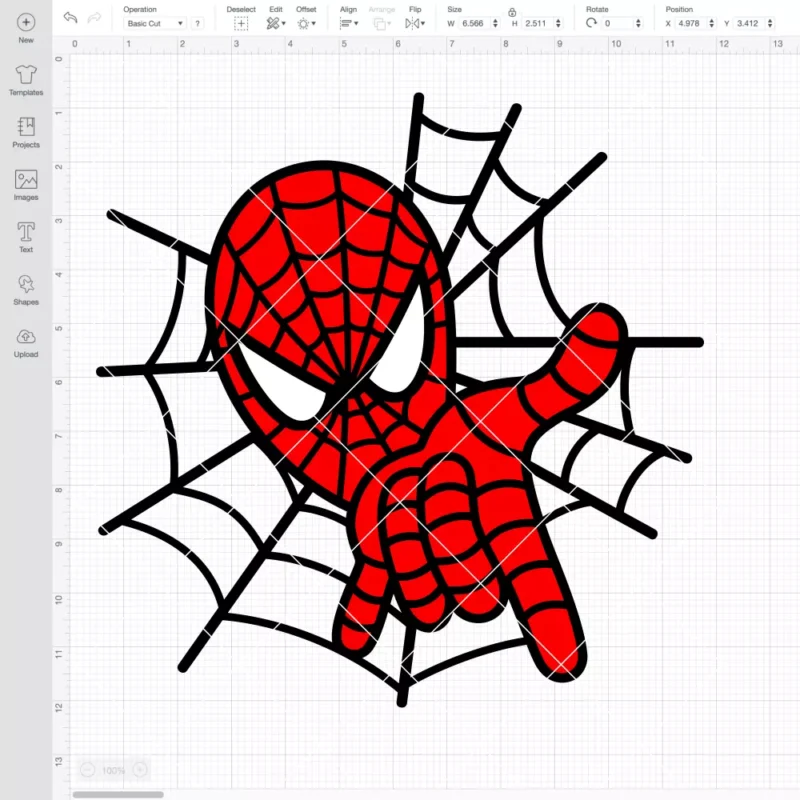Click the 100% zoom level label
This screenshot has height=800, width=800.
113,770
